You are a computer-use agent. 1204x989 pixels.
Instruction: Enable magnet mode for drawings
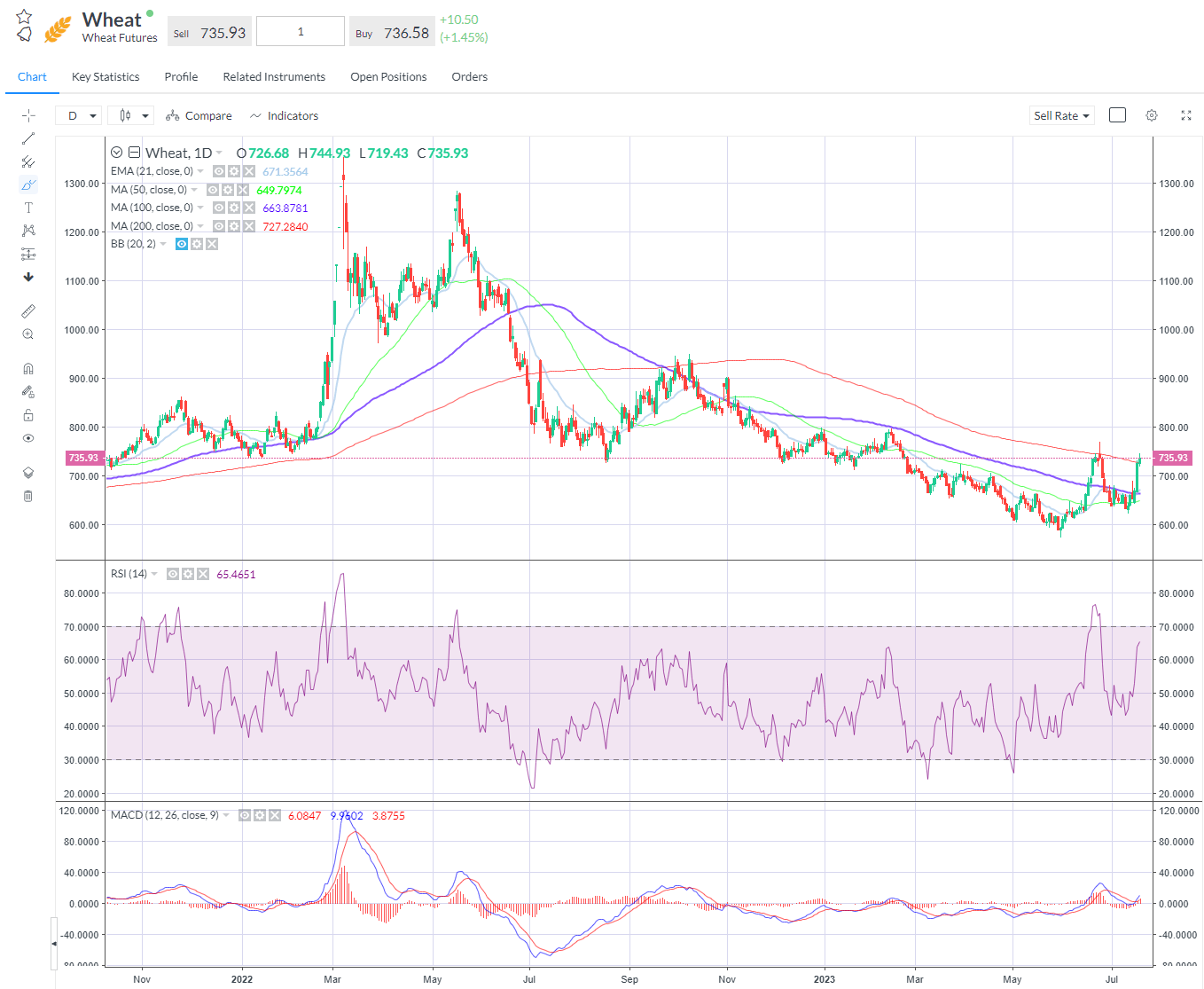[27, 367]
